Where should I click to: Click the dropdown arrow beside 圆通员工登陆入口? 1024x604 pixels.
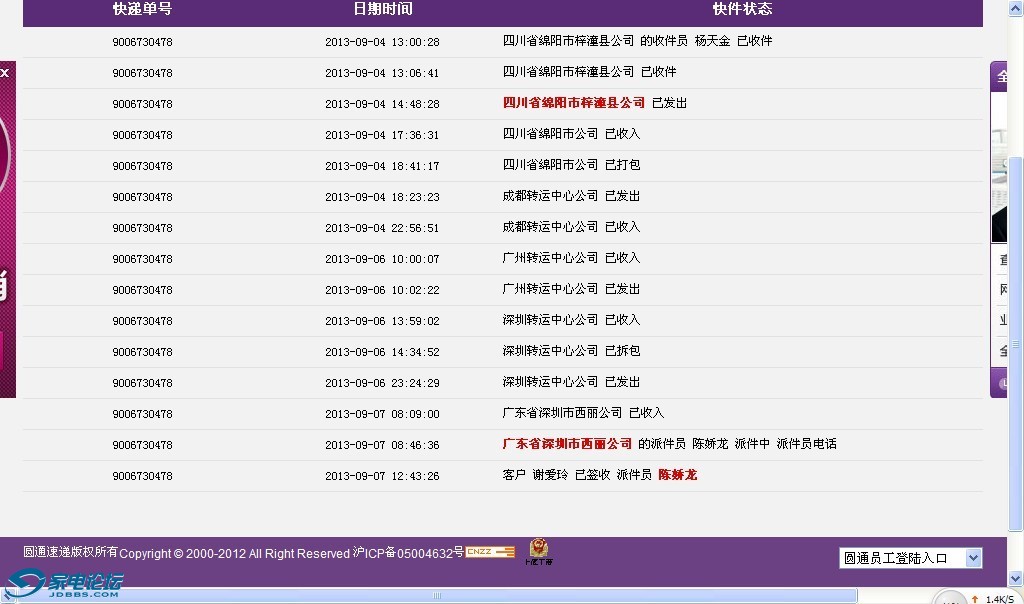[x=973, y=558]
